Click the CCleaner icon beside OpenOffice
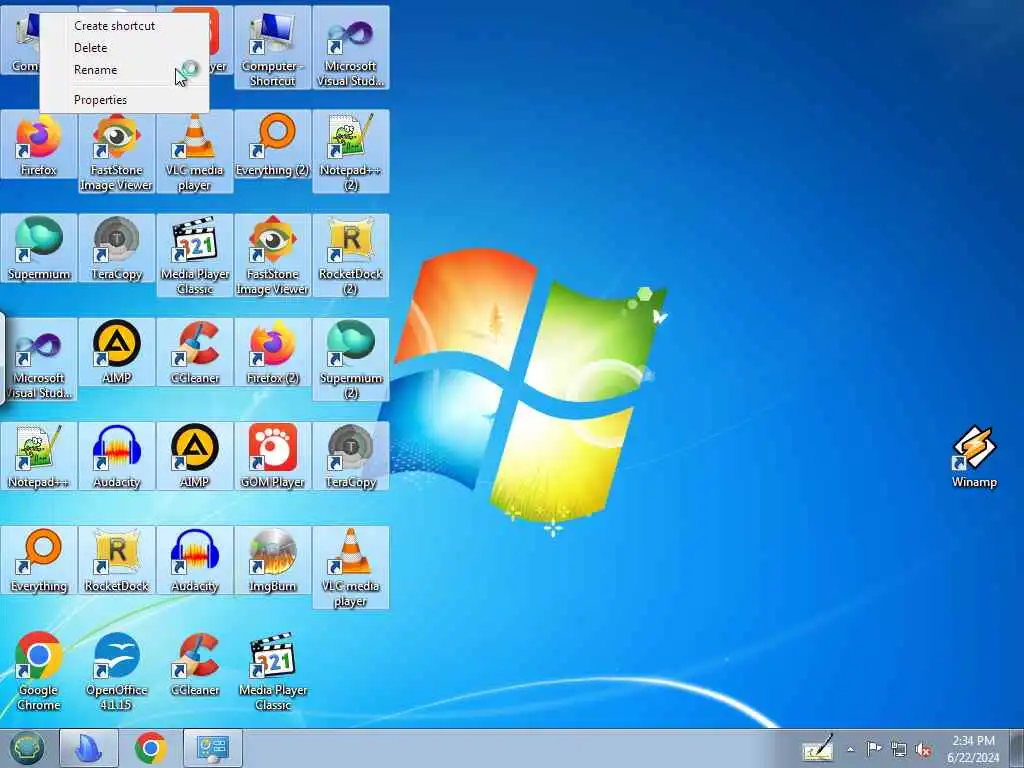 click(195, 664)
